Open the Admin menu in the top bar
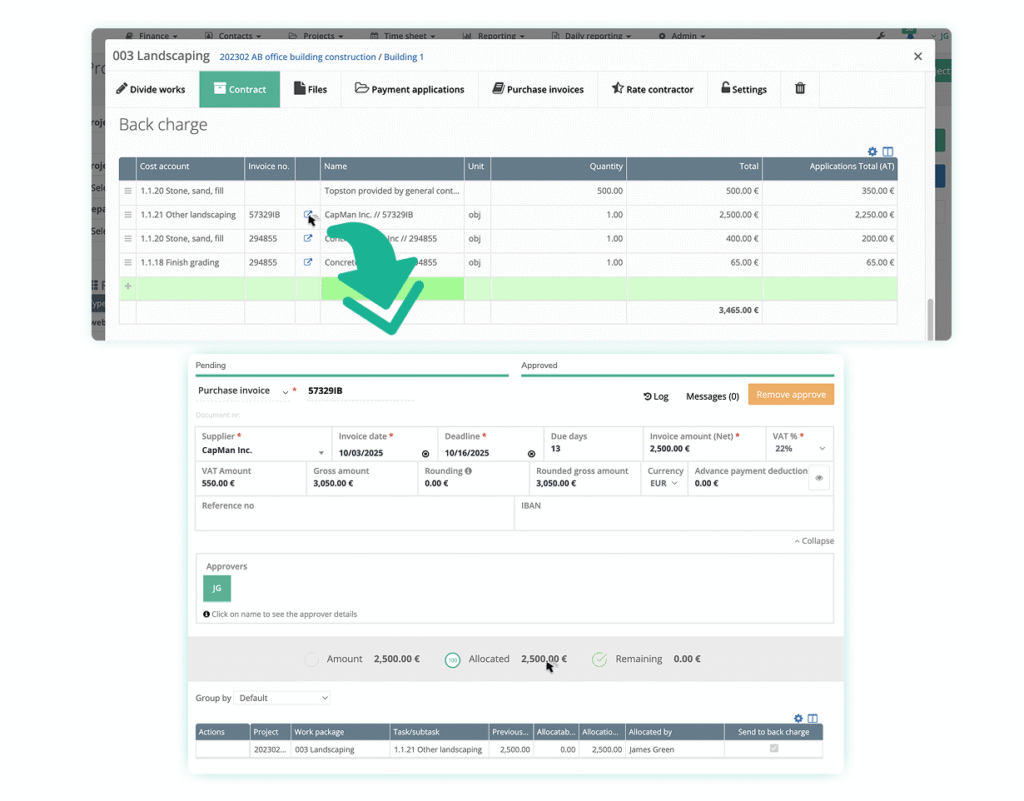Screen dimensions: 1024x801 click(682, 35)
